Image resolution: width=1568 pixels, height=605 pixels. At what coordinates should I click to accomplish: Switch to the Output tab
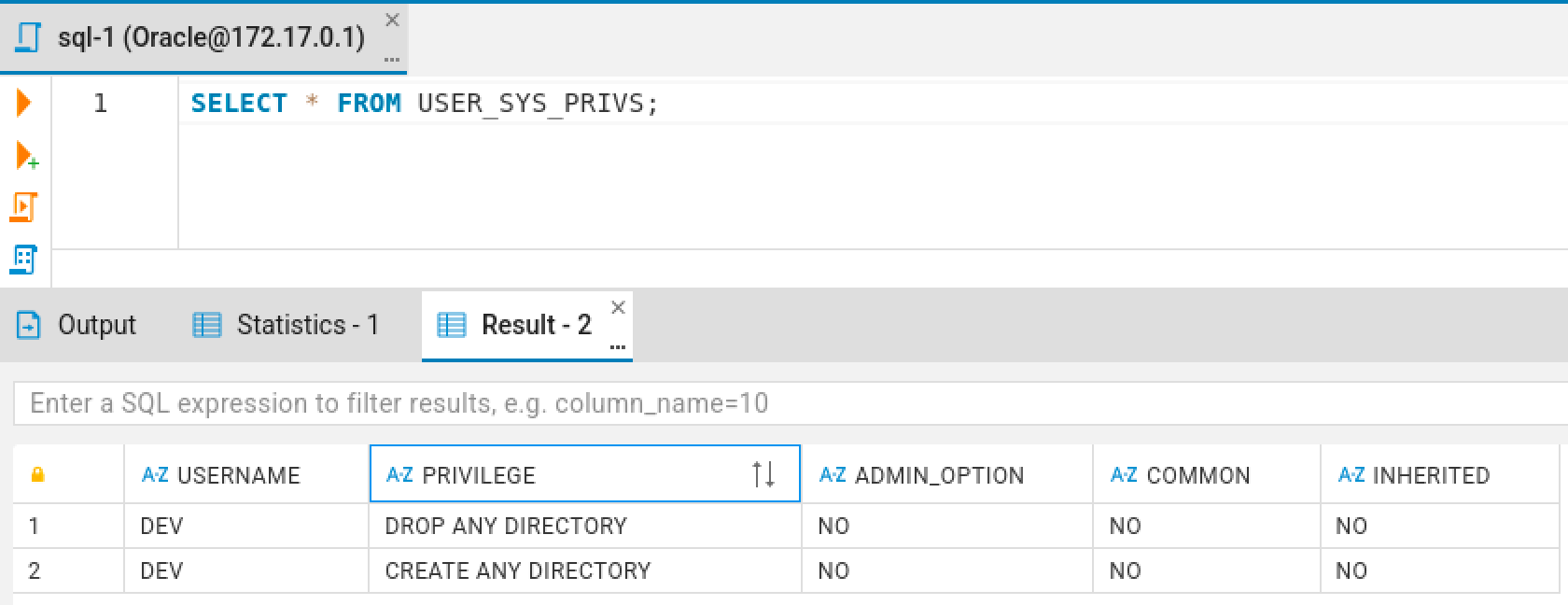click(x=77, y=325)
